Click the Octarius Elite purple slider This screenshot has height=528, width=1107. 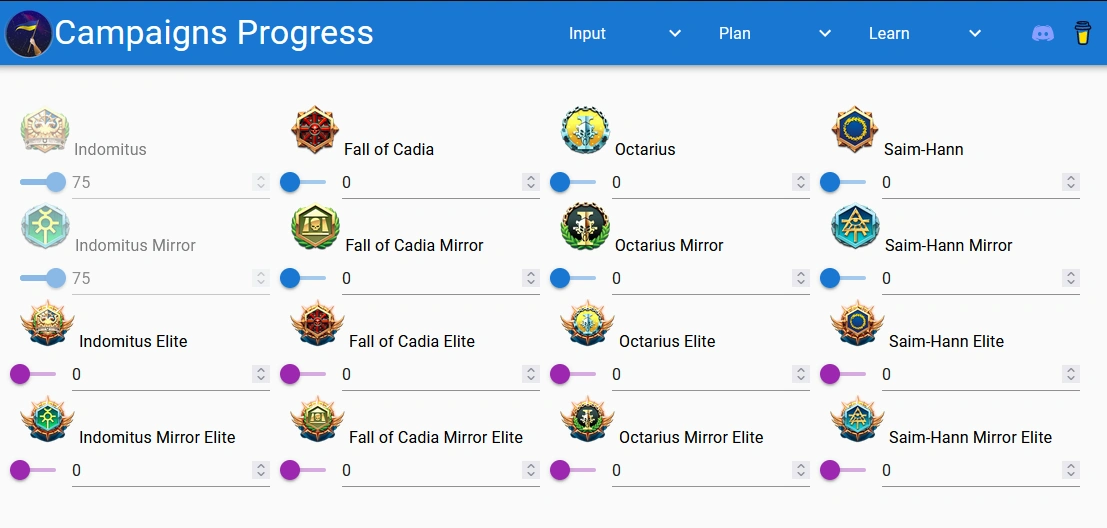coord(573,374)
